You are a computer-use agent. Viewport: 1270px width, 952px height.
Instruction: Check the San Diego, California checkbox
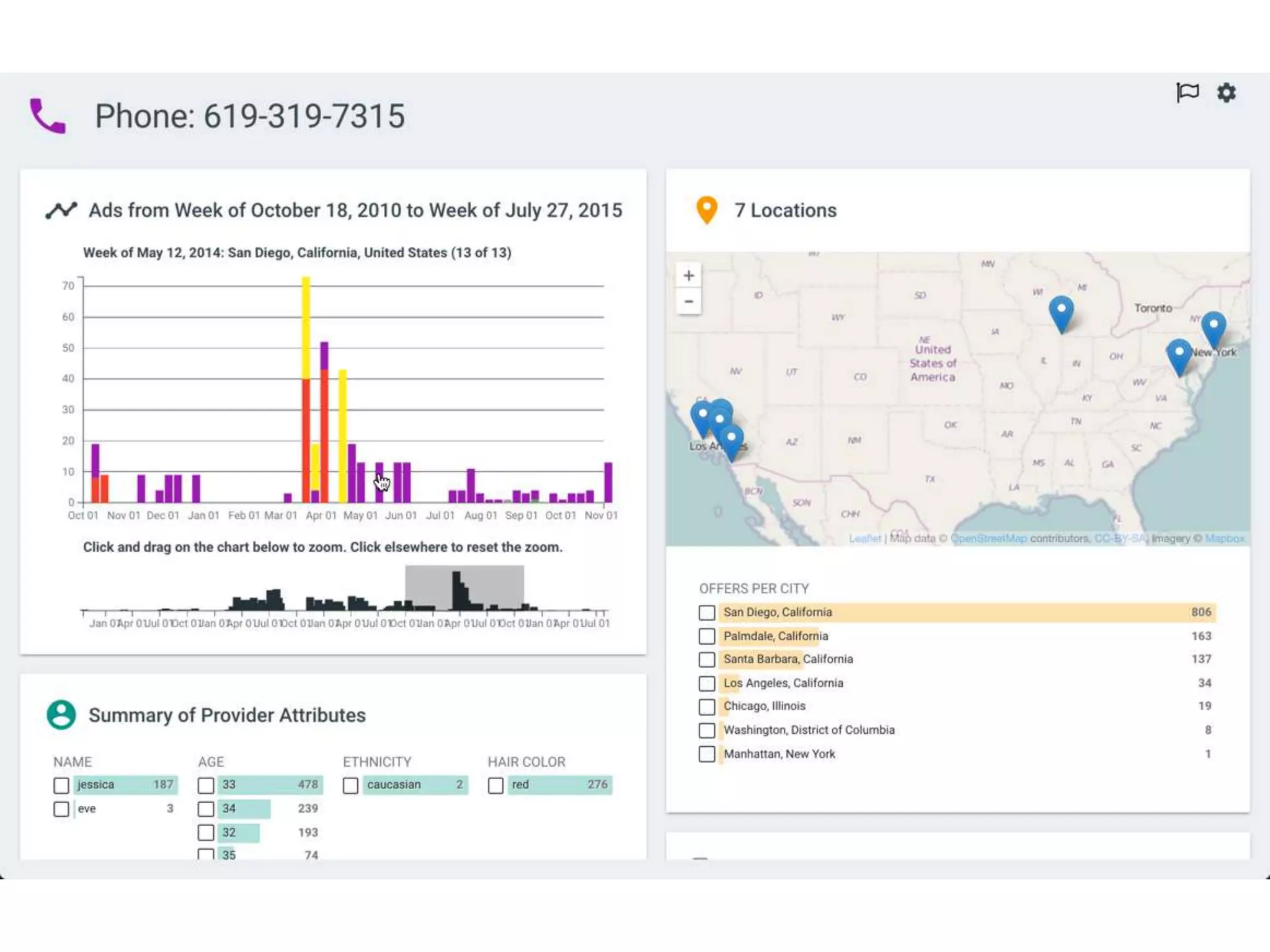[x=706, y=612]
